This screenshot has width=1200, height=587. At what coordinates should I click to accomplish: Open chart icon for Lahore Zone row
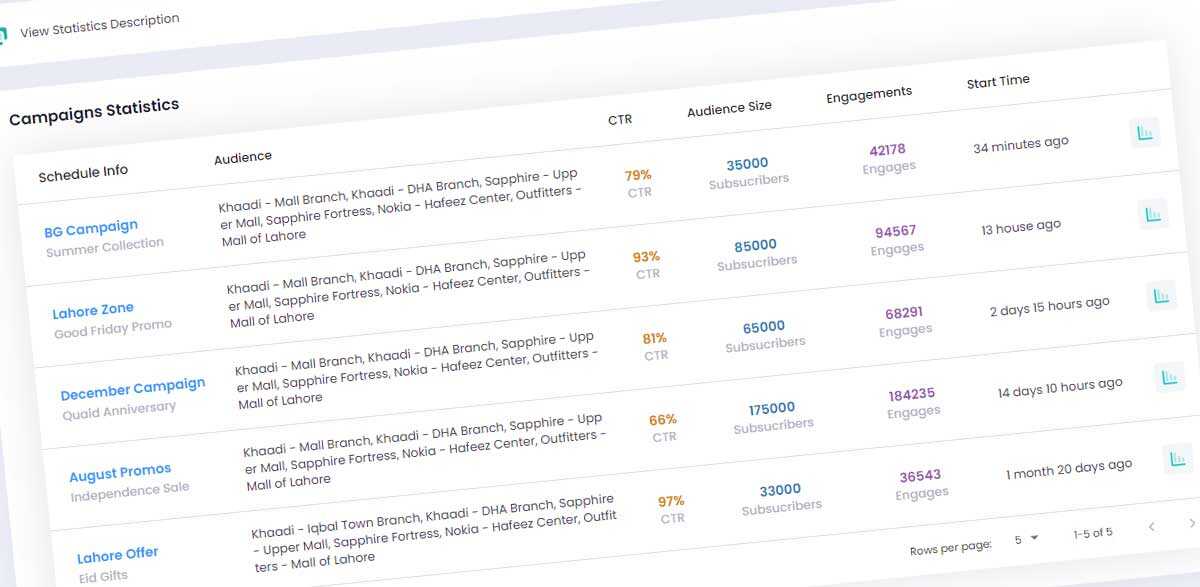[x=1153, y=214]
